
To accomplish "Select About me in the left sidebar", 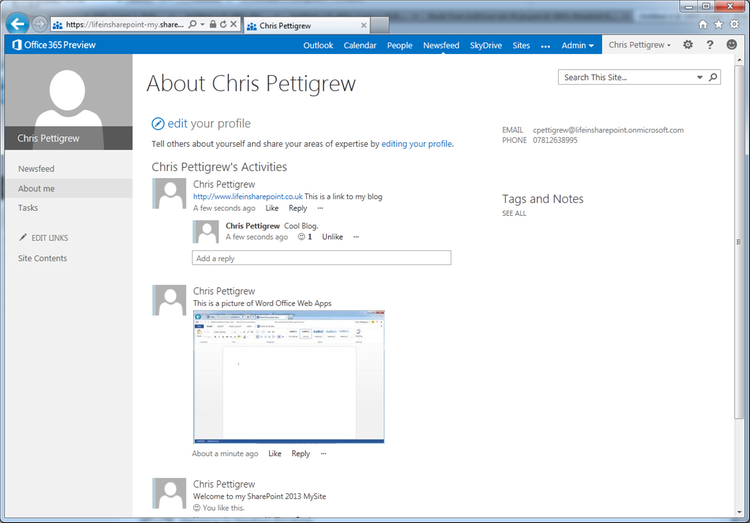I will [69, 189].
